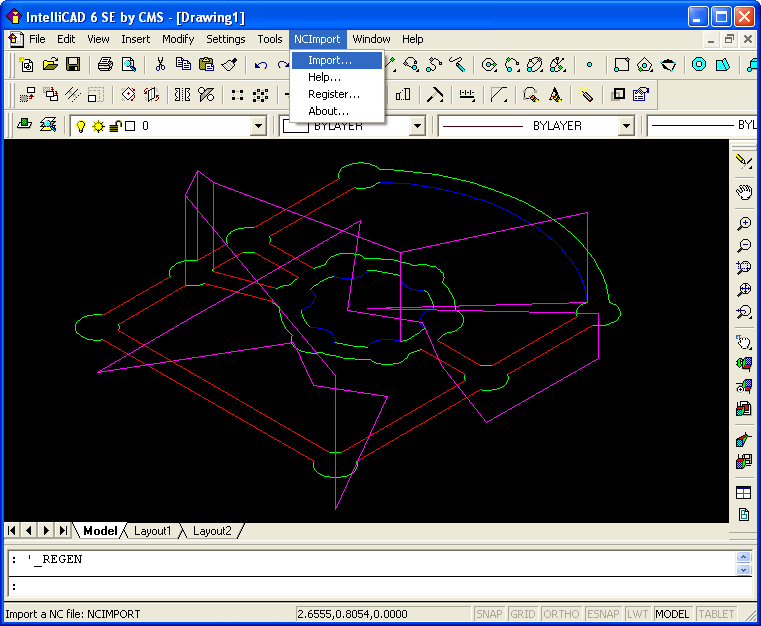Toggle SNAP in the status bar
This screenshot has height=626, width=761.
[x=489, y=614]
